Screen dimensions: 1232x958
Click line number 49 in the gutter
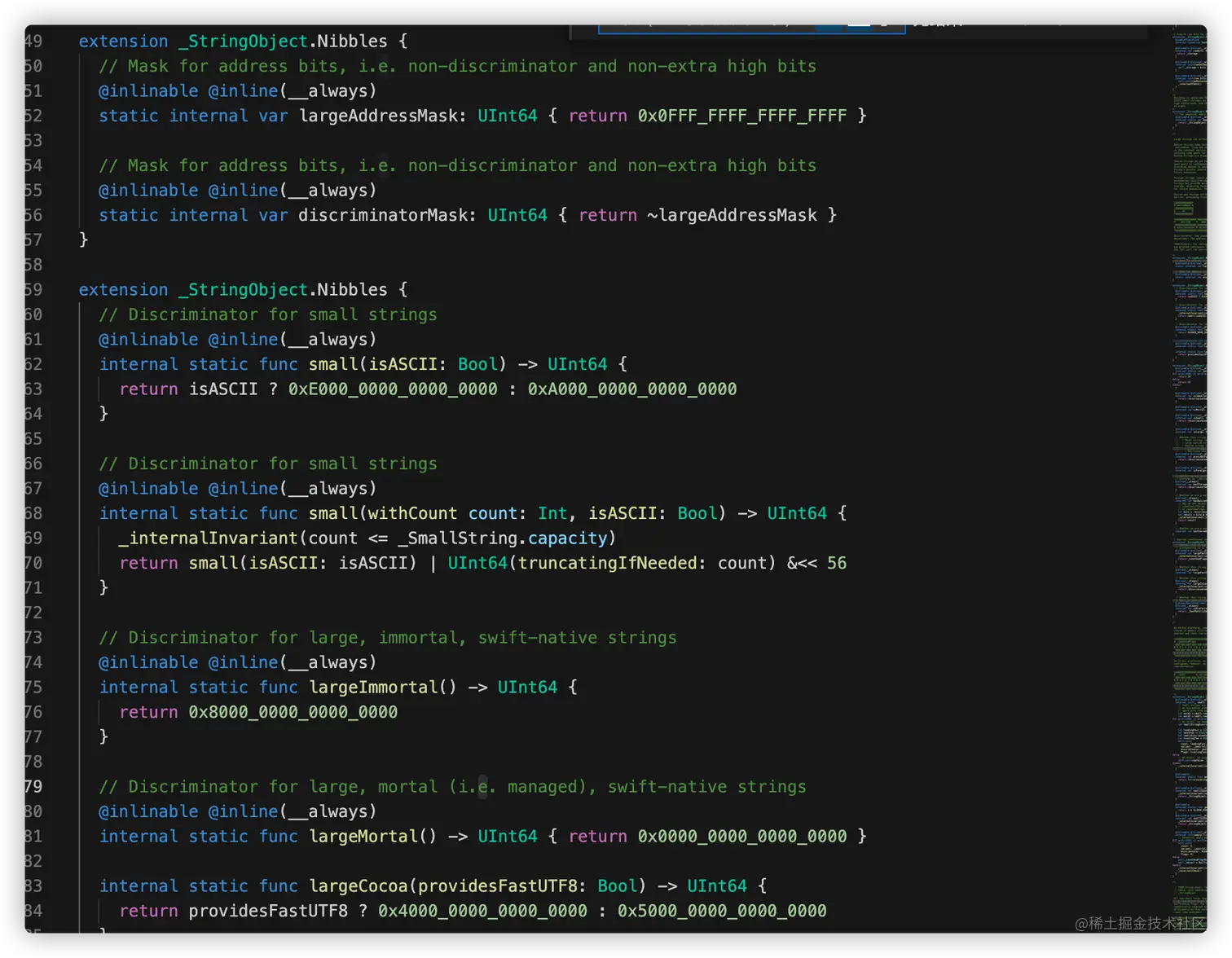(x=33, y=41)
